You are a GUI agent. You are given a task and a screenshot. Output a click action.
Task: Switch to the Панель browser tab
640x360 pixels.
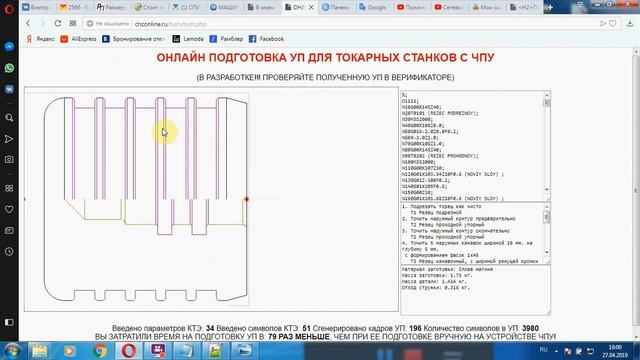pyautogui.click(x=337, y=7)
